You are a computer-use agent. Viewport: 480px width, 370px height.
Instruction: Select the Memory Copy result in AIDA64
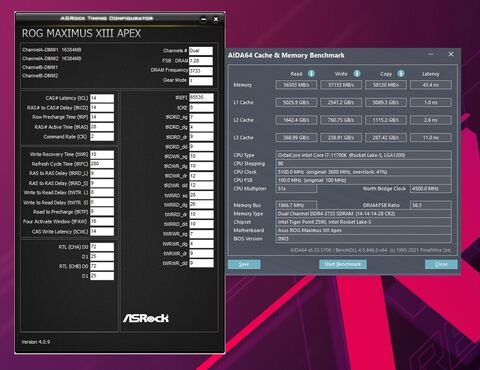[386, 85]
